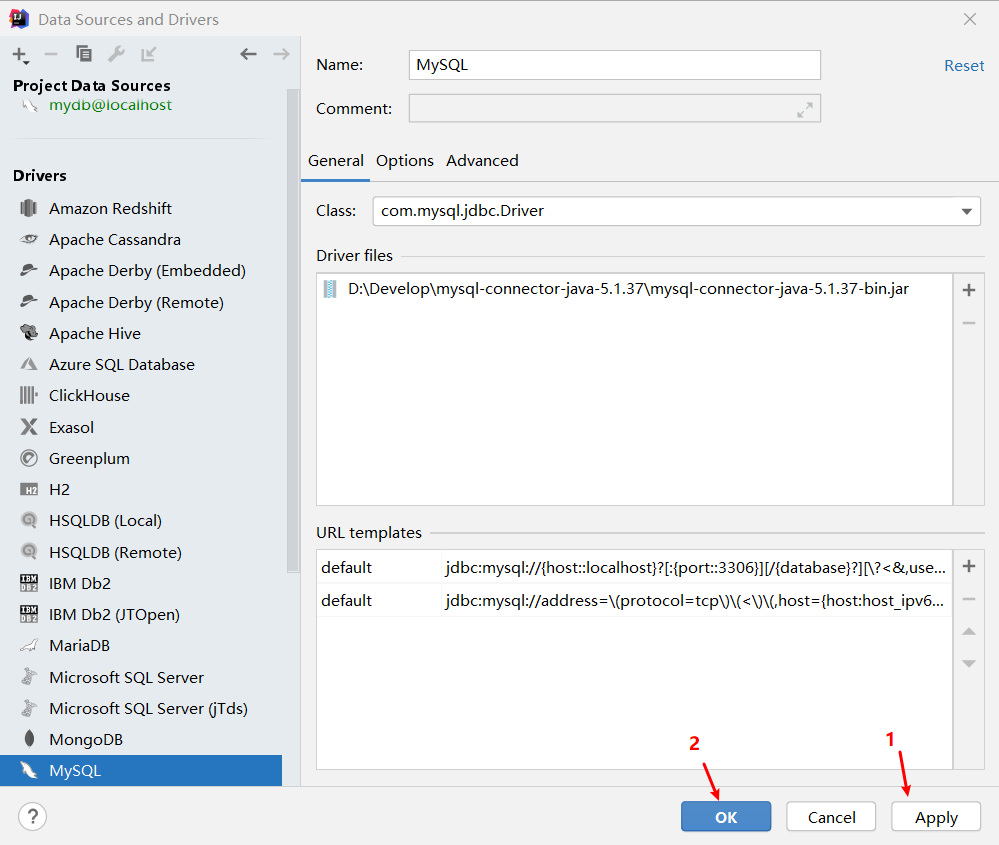
Task: Select the IBM Db2 driver
Action: [x=141, y=583]
